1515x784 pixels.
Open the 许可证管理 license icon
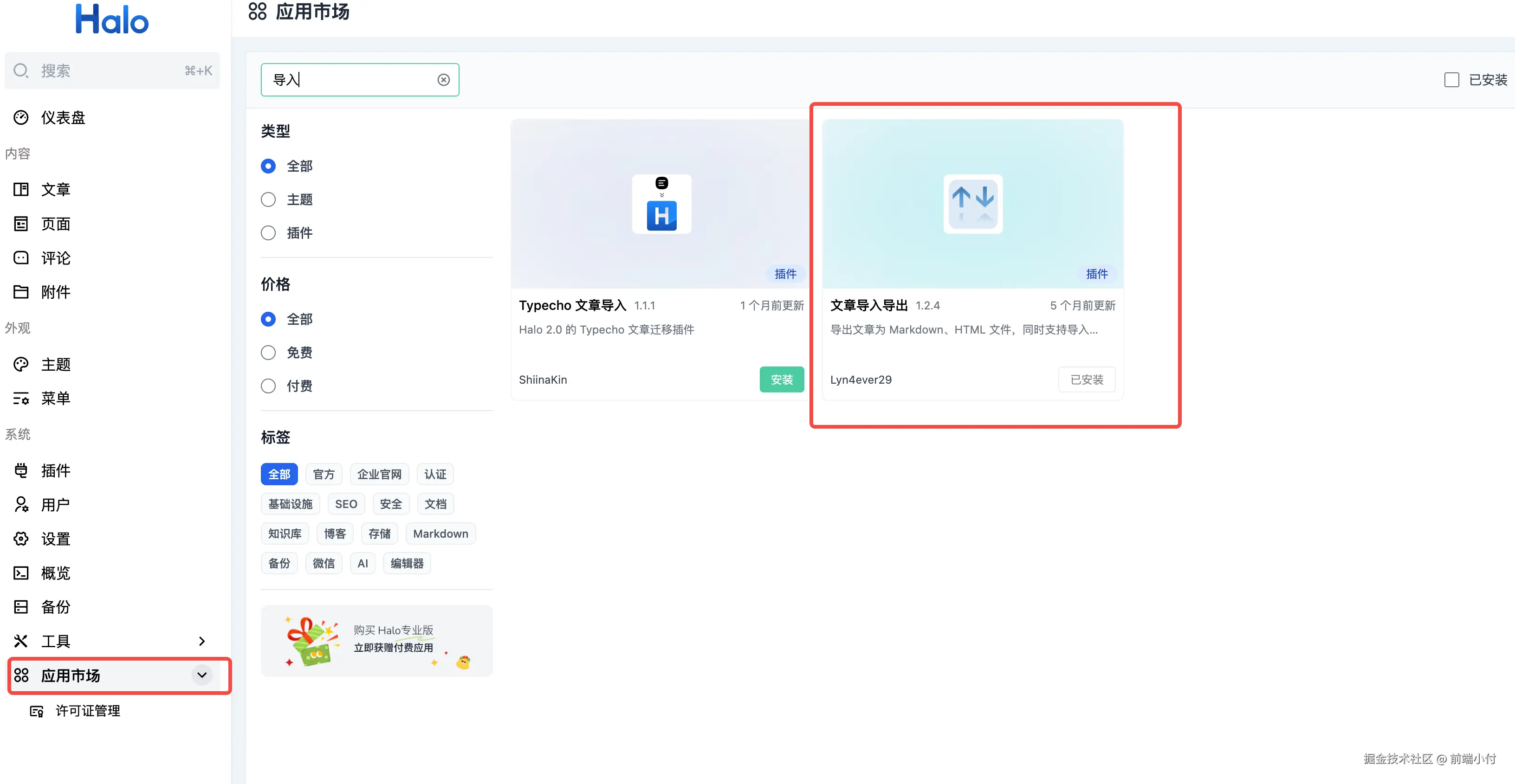37,711
